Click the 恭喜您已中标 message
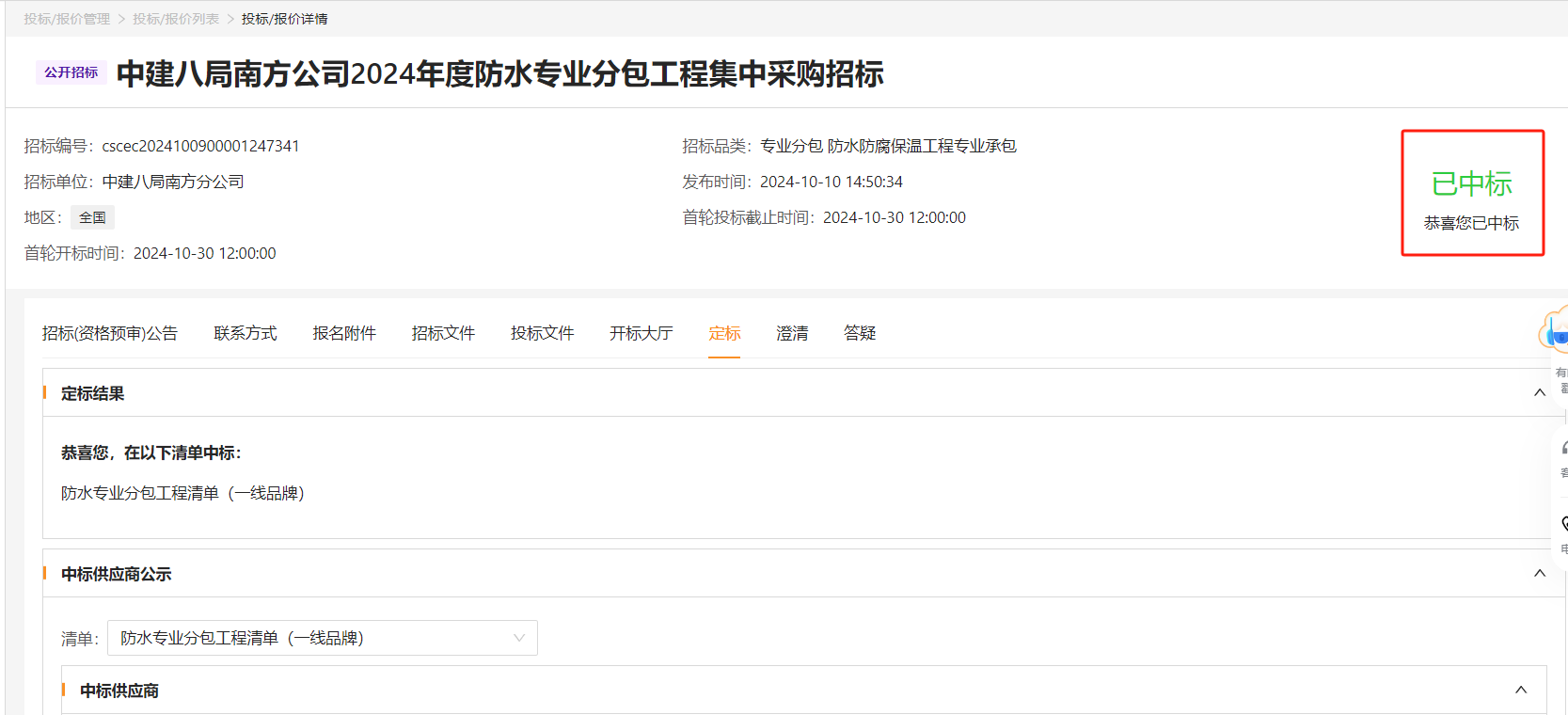The width and height of the screenshot is (1568, 715). 1472,223
